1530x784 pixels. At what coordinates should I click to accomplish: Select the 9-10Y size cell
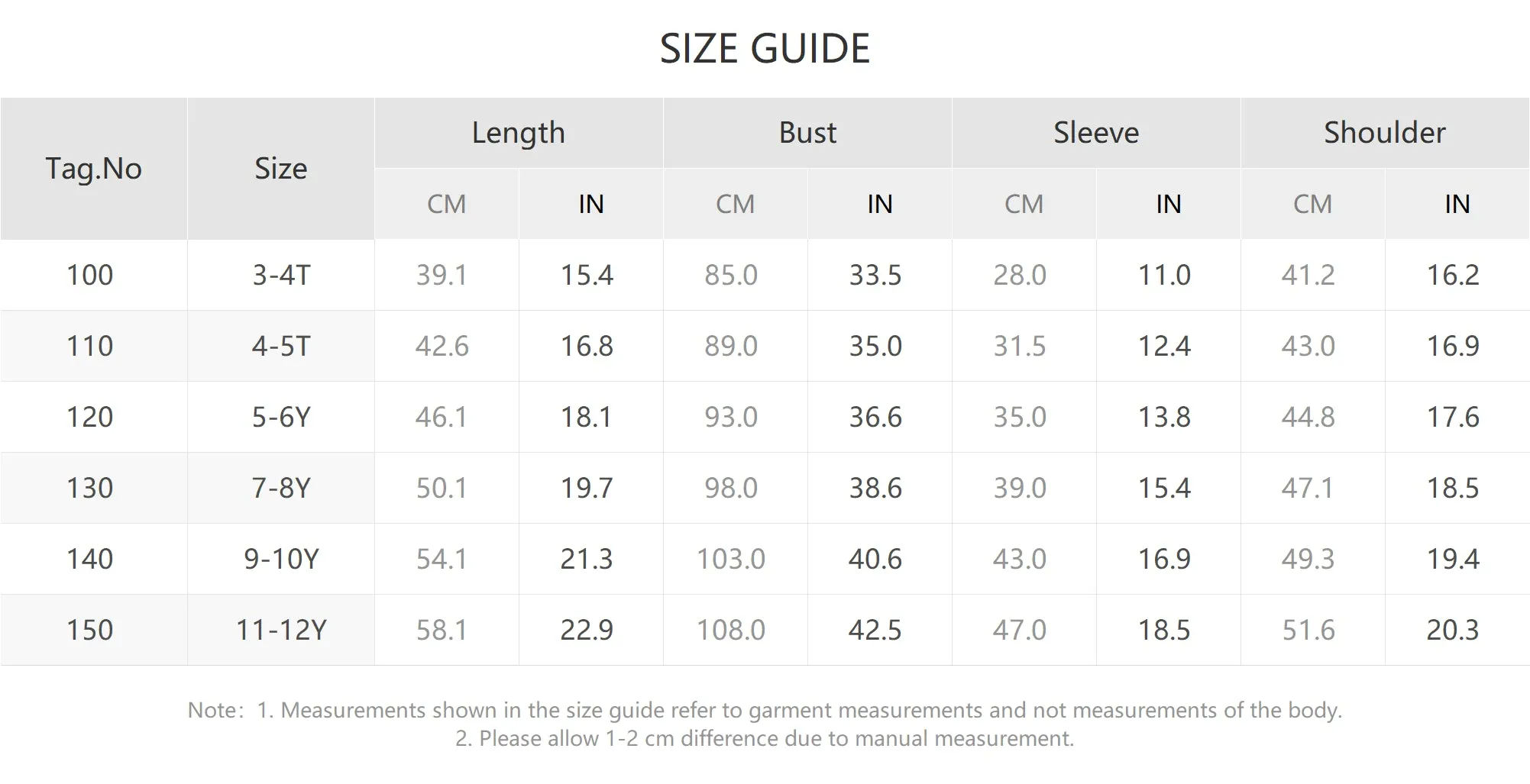tap(280, 559)
